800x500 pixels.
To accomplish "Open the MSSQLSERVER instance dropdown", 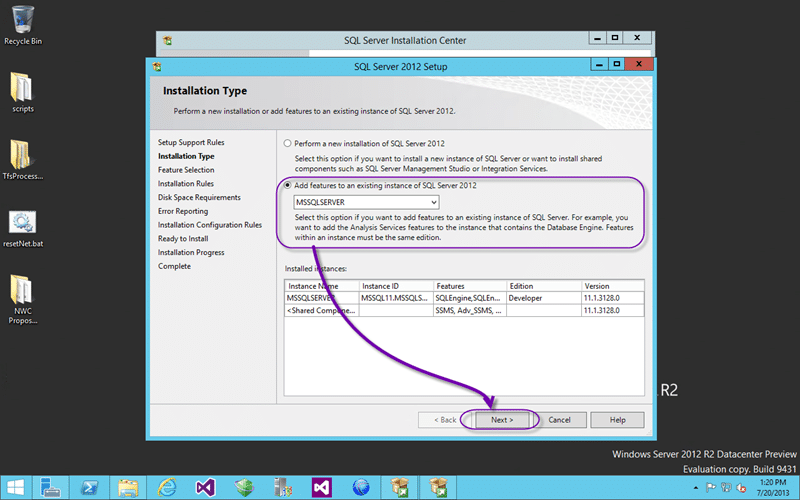I will point(366,202).
